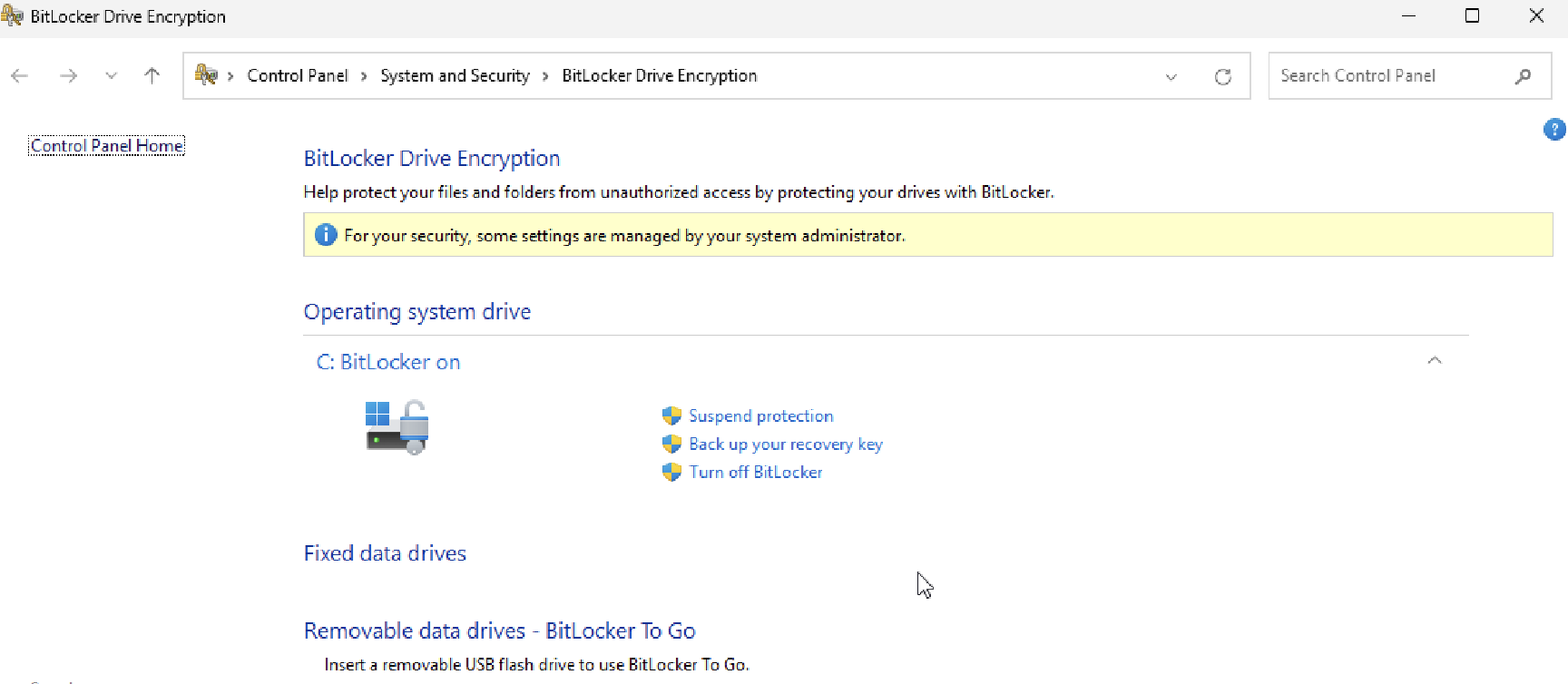Suspend BitLocker protection on drive C:
1568x684 pixels.
[x=760, y=415]
